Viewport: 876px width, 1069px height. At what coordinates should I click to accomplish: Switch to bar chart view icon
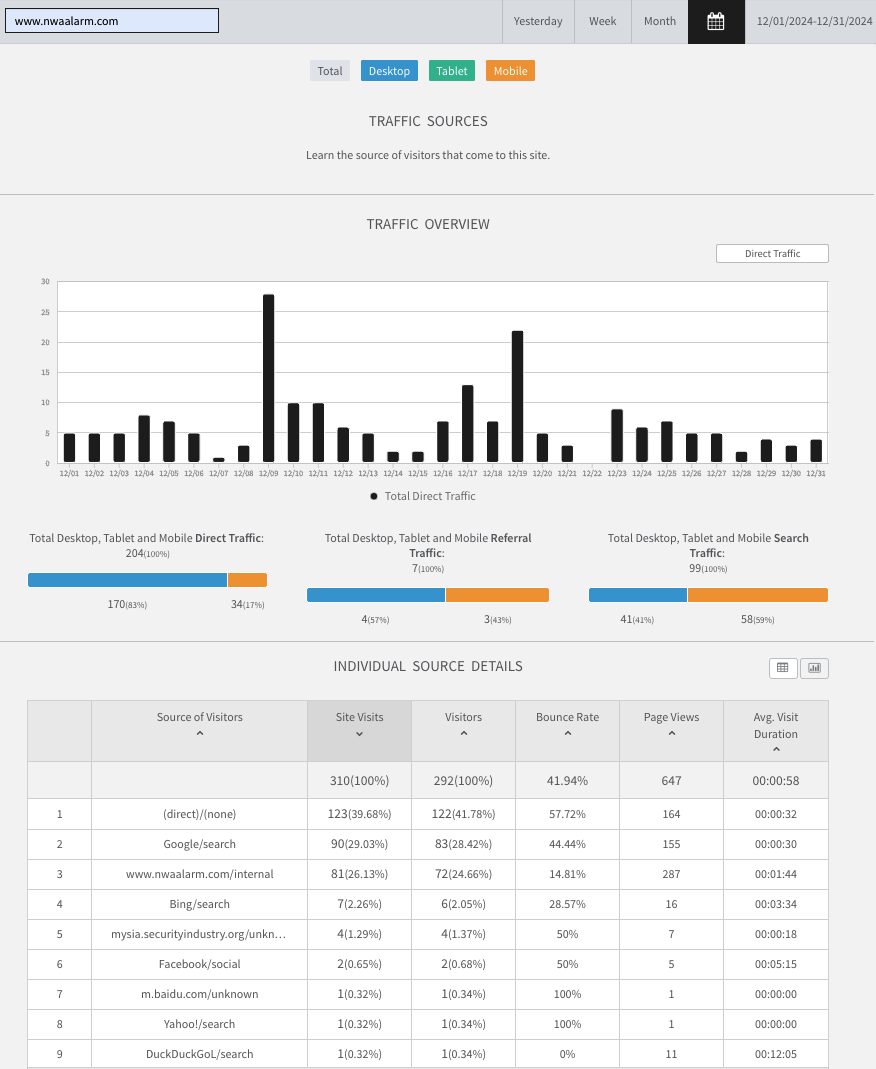pyautogui.click(x=815, y=668)
